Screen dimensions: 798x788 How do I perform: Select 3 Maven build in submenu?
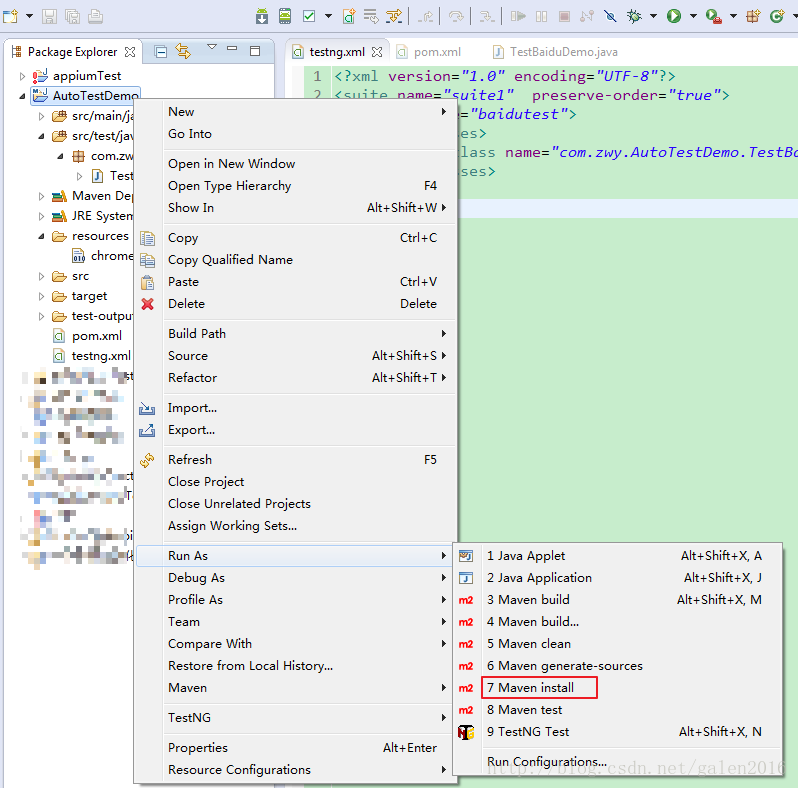coord(617,600)
